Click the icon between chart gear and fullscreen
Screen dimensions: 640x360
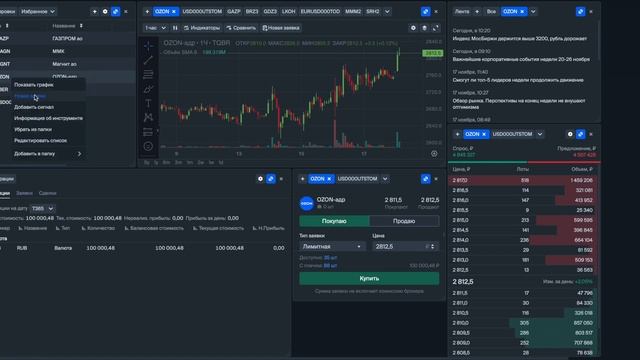424,28
